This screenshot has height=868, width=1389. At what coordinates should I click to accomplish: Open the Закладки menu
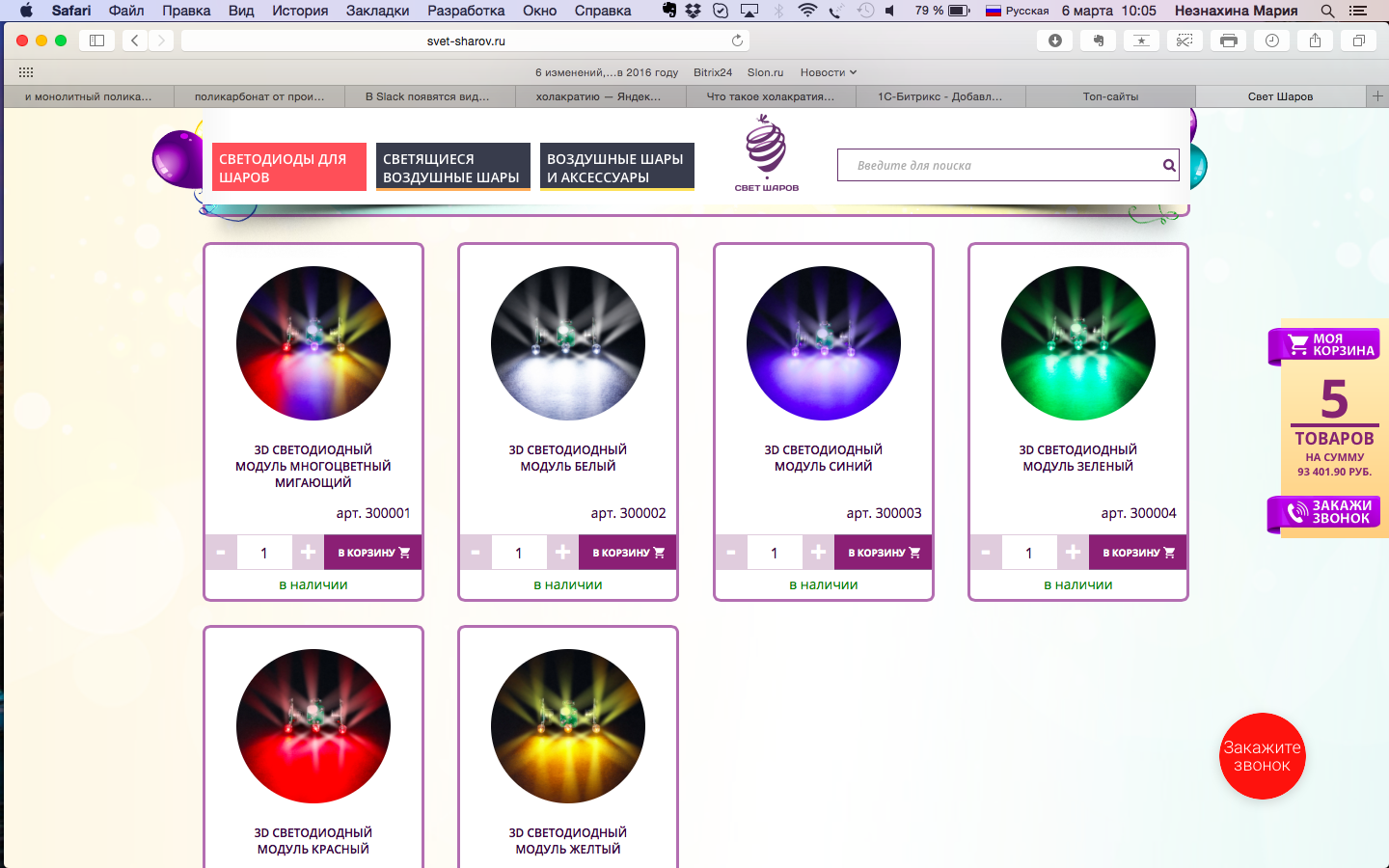point(378,11)
